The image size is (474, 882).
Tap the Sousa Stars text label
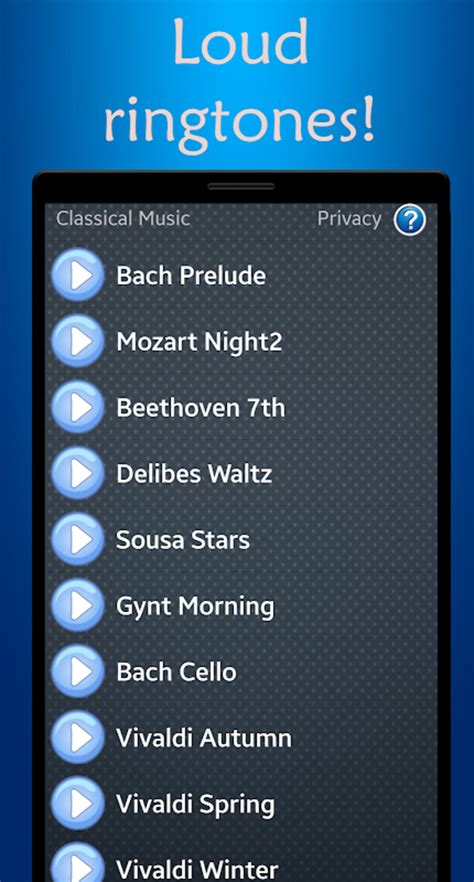[x=183, y=540]
